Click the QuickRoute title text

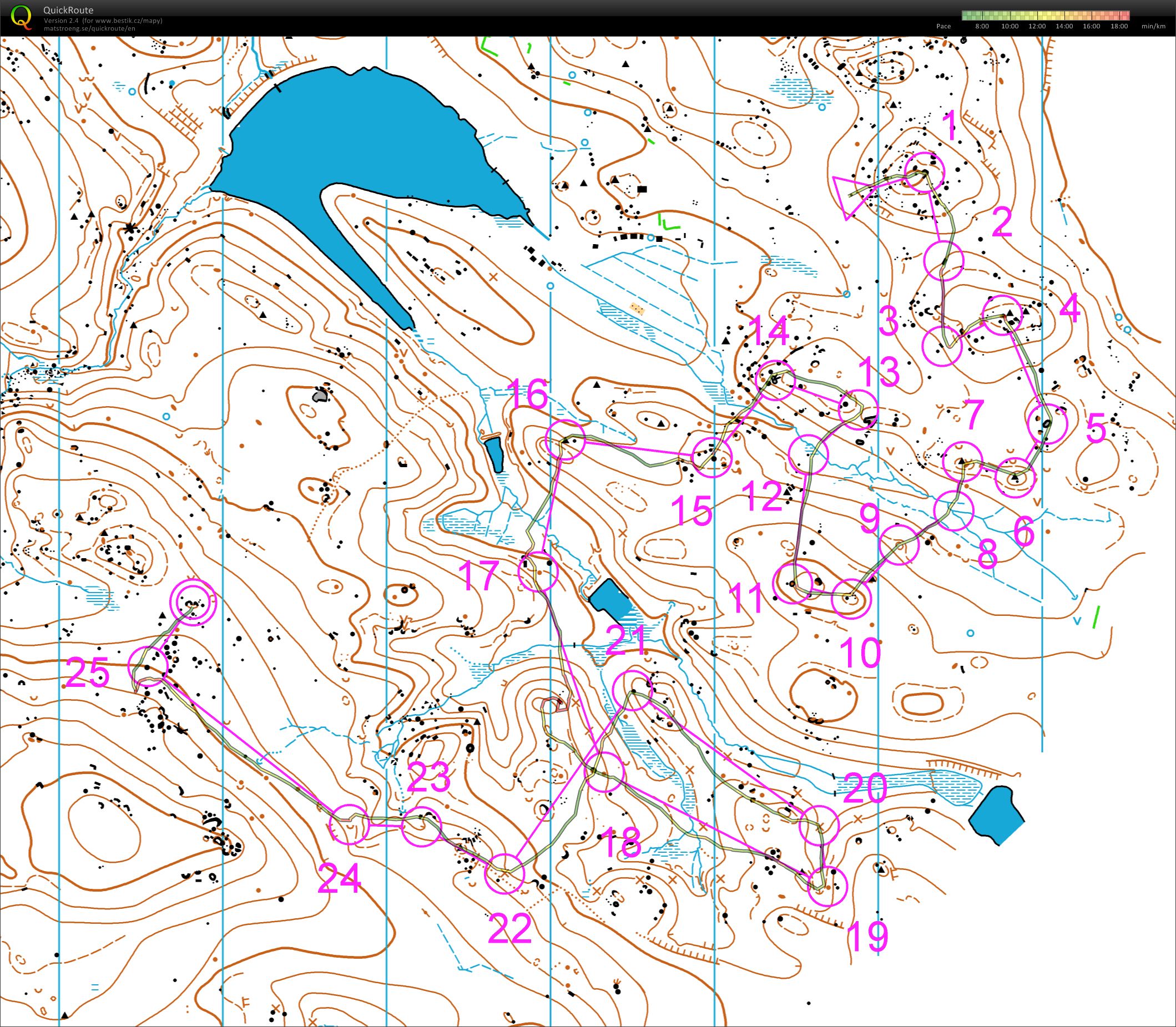tap(68, 10)
